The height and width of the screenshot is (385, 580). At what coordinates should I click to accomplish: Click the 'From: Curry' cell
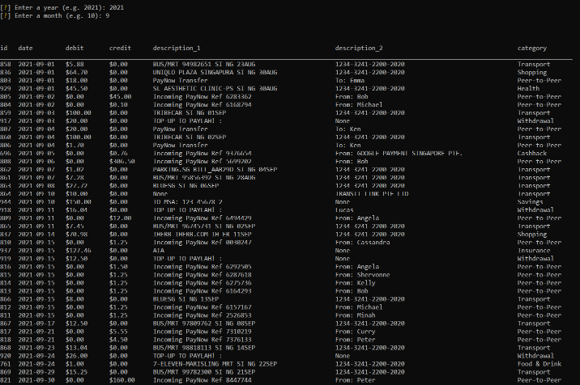[355, 331]
